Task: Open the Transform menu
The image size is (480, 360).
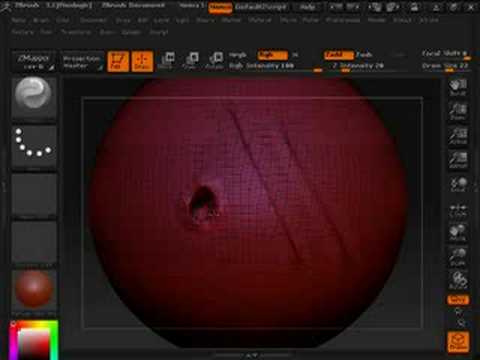Action: 76,32
